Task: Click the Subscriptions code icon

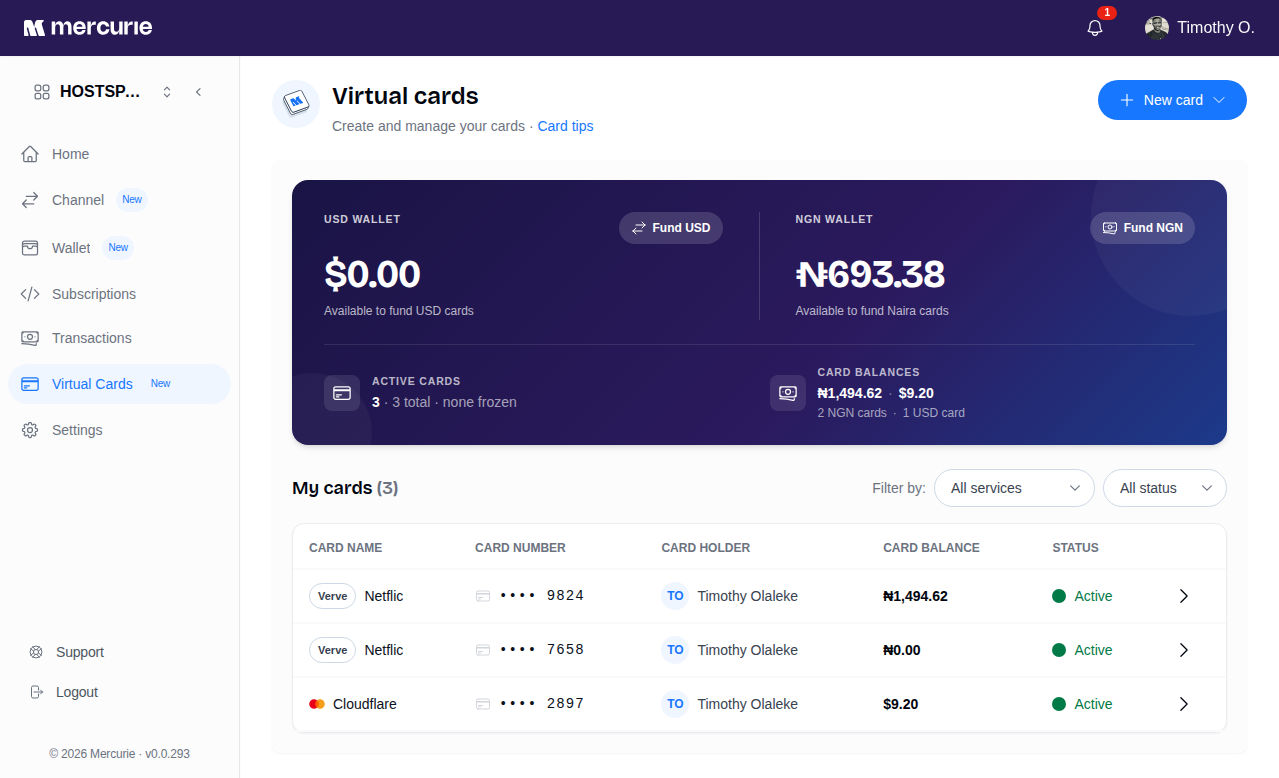Action: tap(30, 294)
